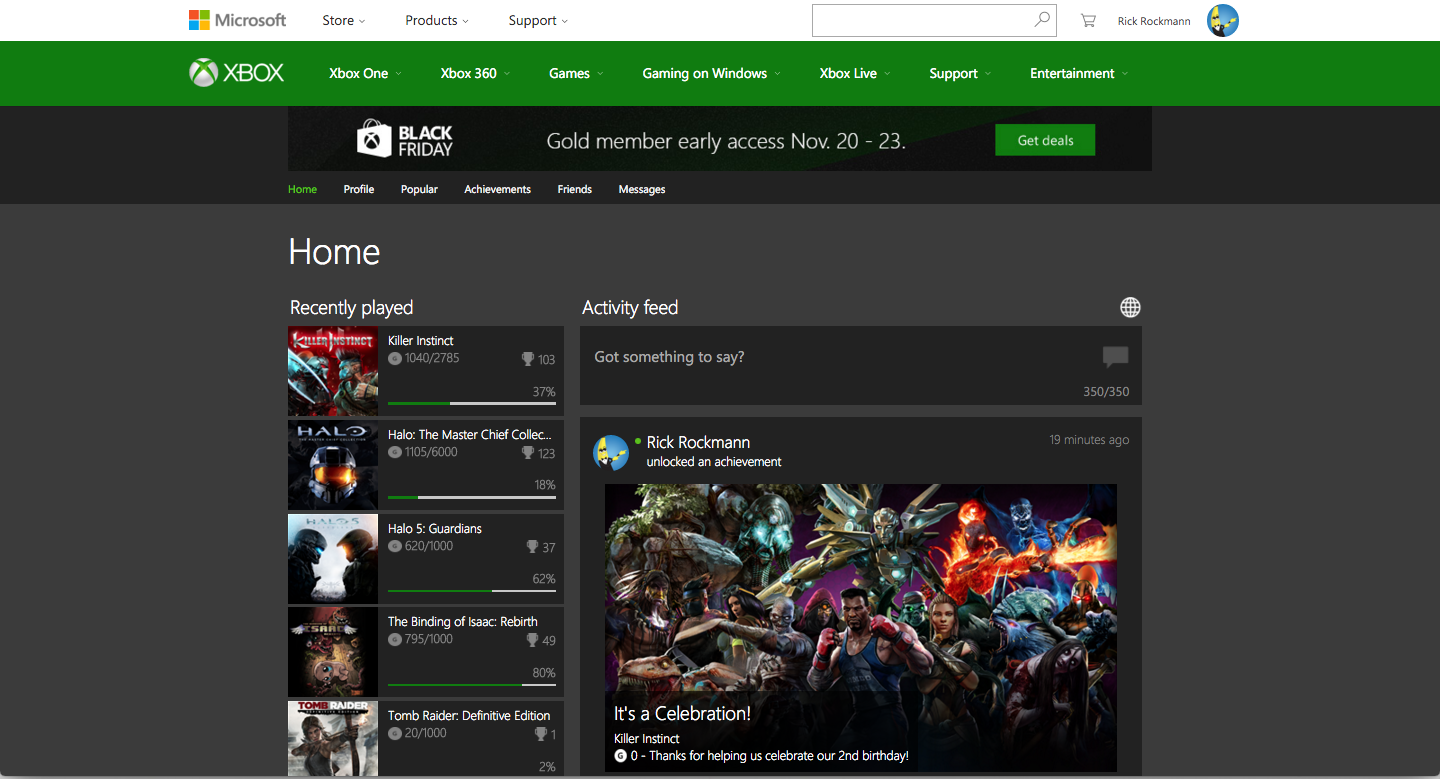The image size is (1440, 779).
Task: Click the Xbox logo in green bar
Action: coord(237,73)
